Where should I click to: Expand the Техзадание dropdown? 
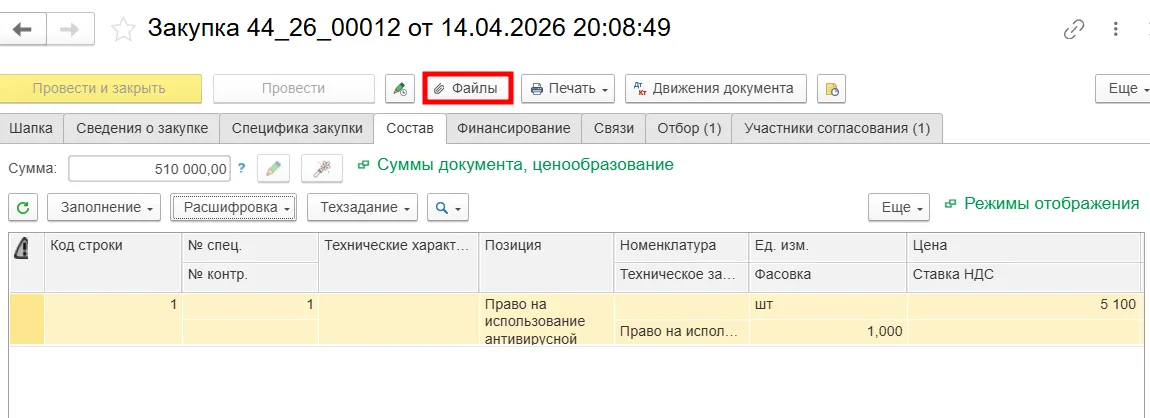click(x=362, y=208)
